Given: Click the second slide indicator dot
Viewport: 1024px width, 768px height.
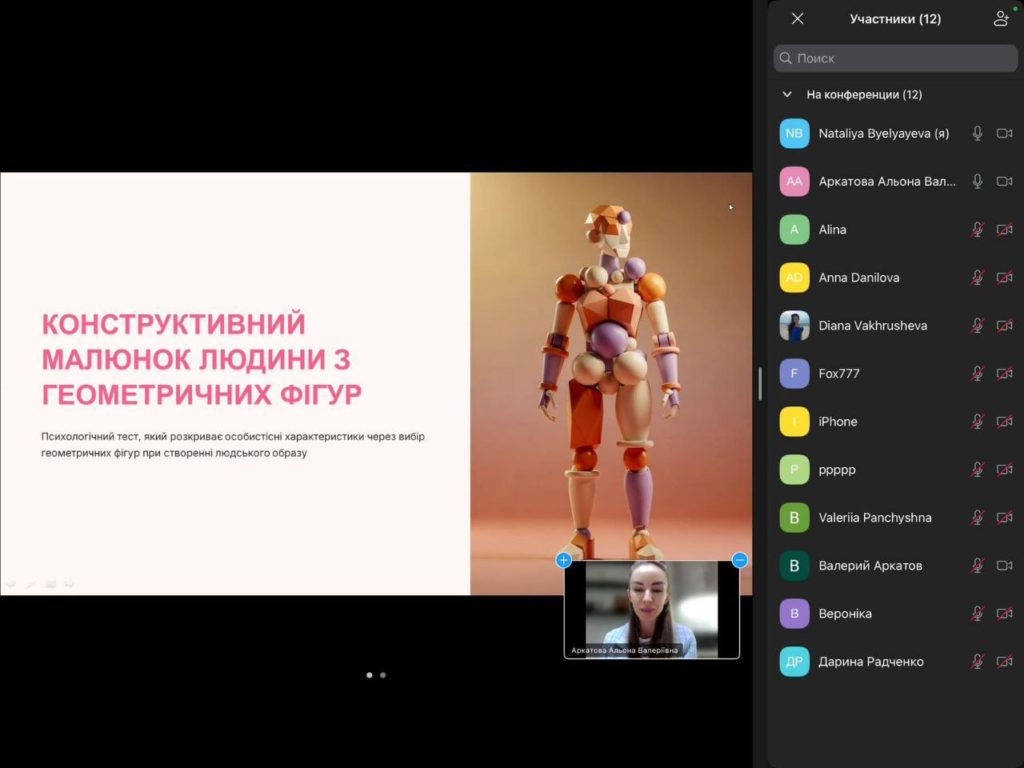Looking at the screenshot, I should [380, 675].
